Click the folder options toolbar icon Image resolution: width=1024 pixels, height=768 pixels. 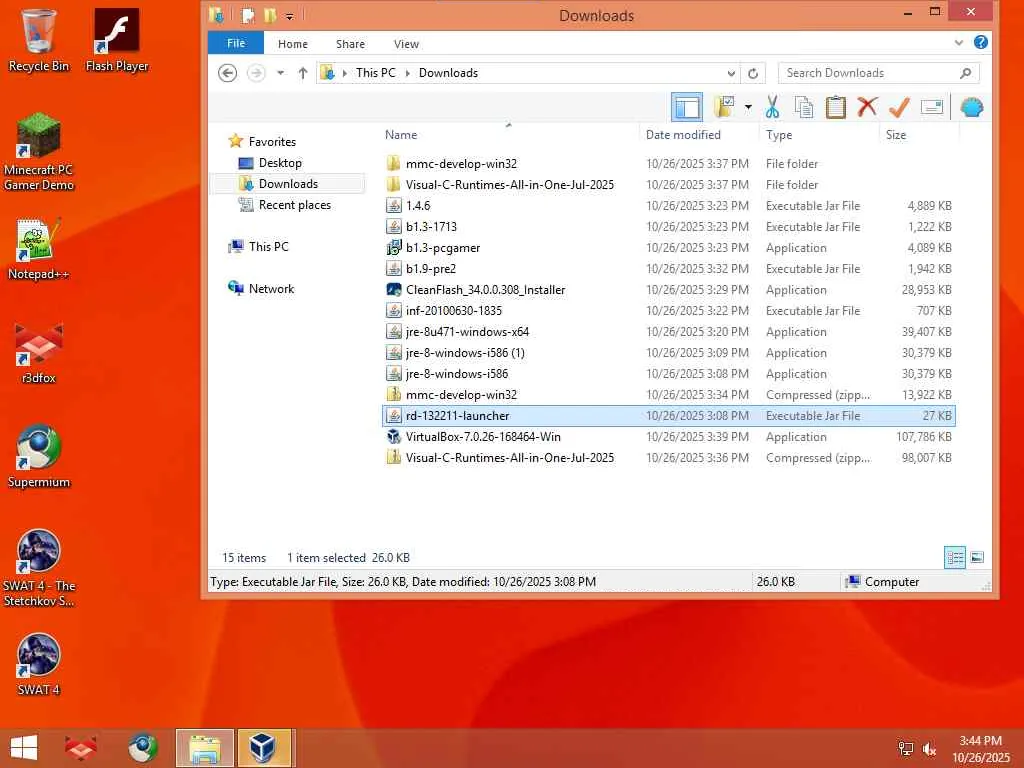pos(724,107)
